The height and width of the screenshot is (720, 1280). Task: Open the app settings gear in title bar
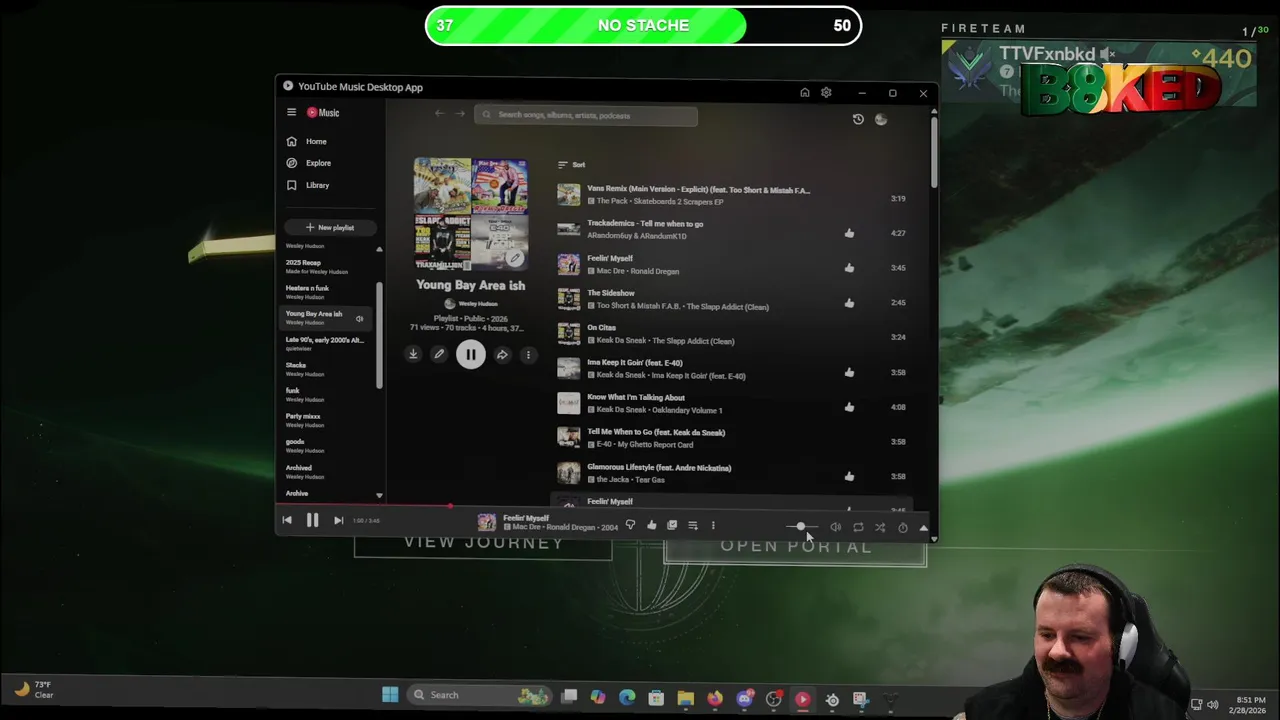(x=826, y=93)
